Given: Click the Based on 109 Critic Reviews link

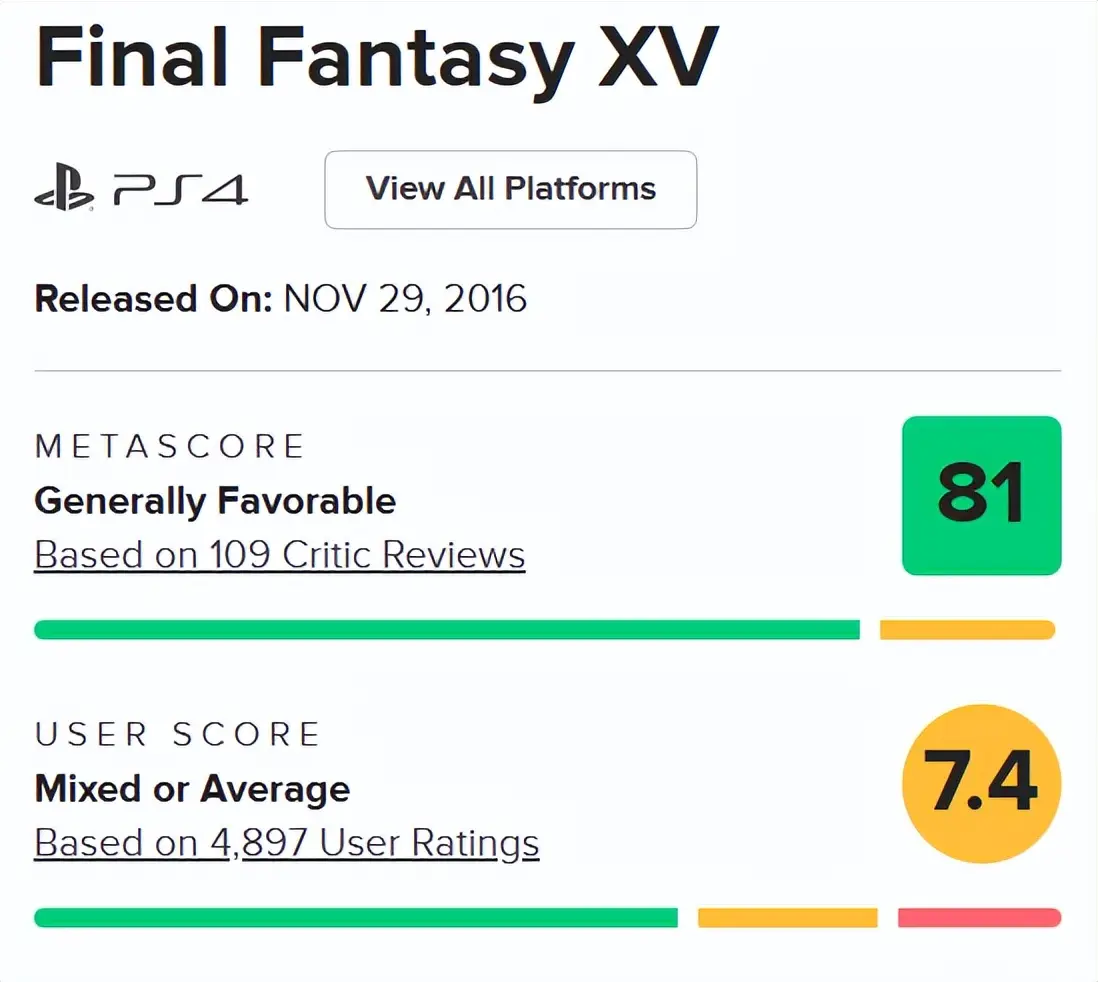Looking at the screenshot, I should click(x=278, y=554).
